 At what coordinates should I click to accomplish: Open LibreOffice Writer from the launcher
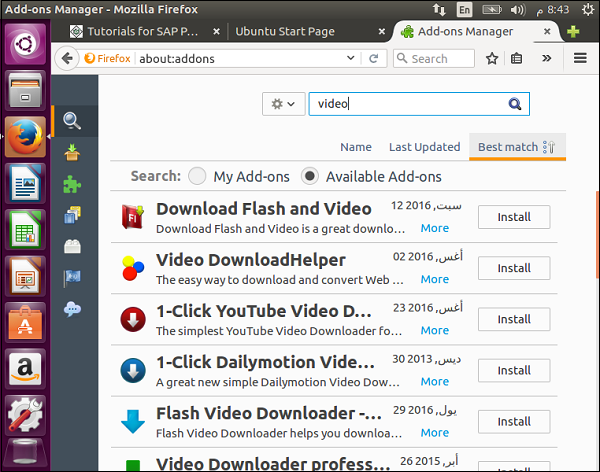coord(25,183)
